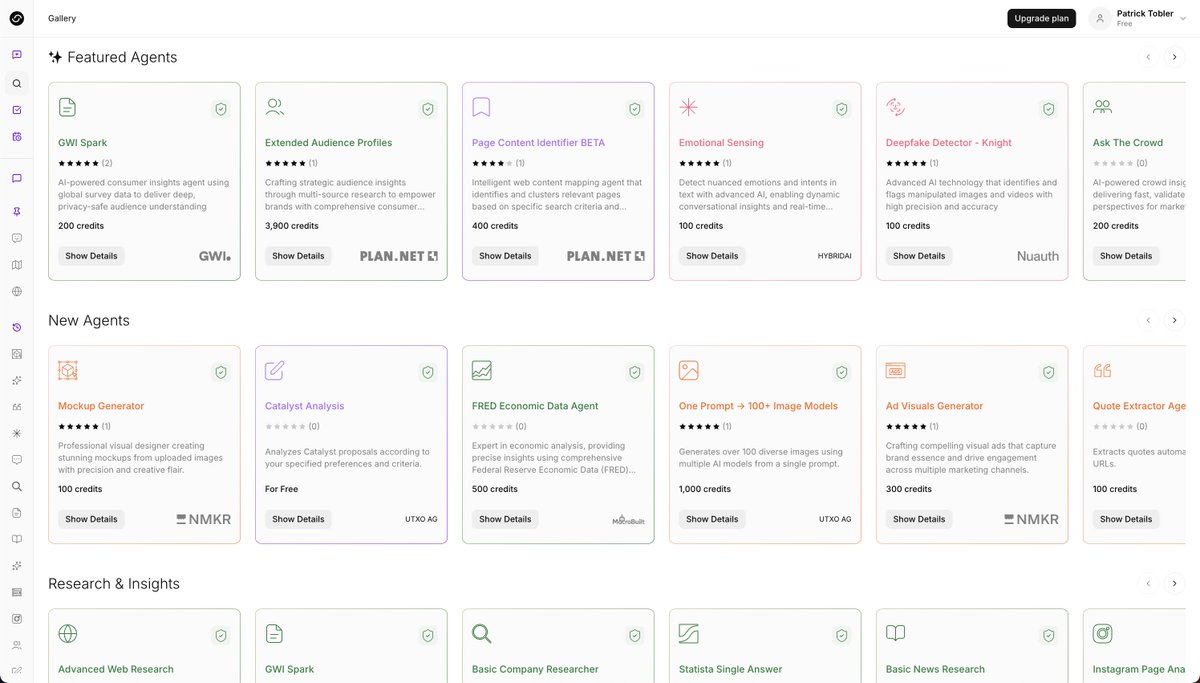The width and height of the screenshot is (1200, 683).
Task: Click the Mockup Generator cube icon
Action: [67, 370]
